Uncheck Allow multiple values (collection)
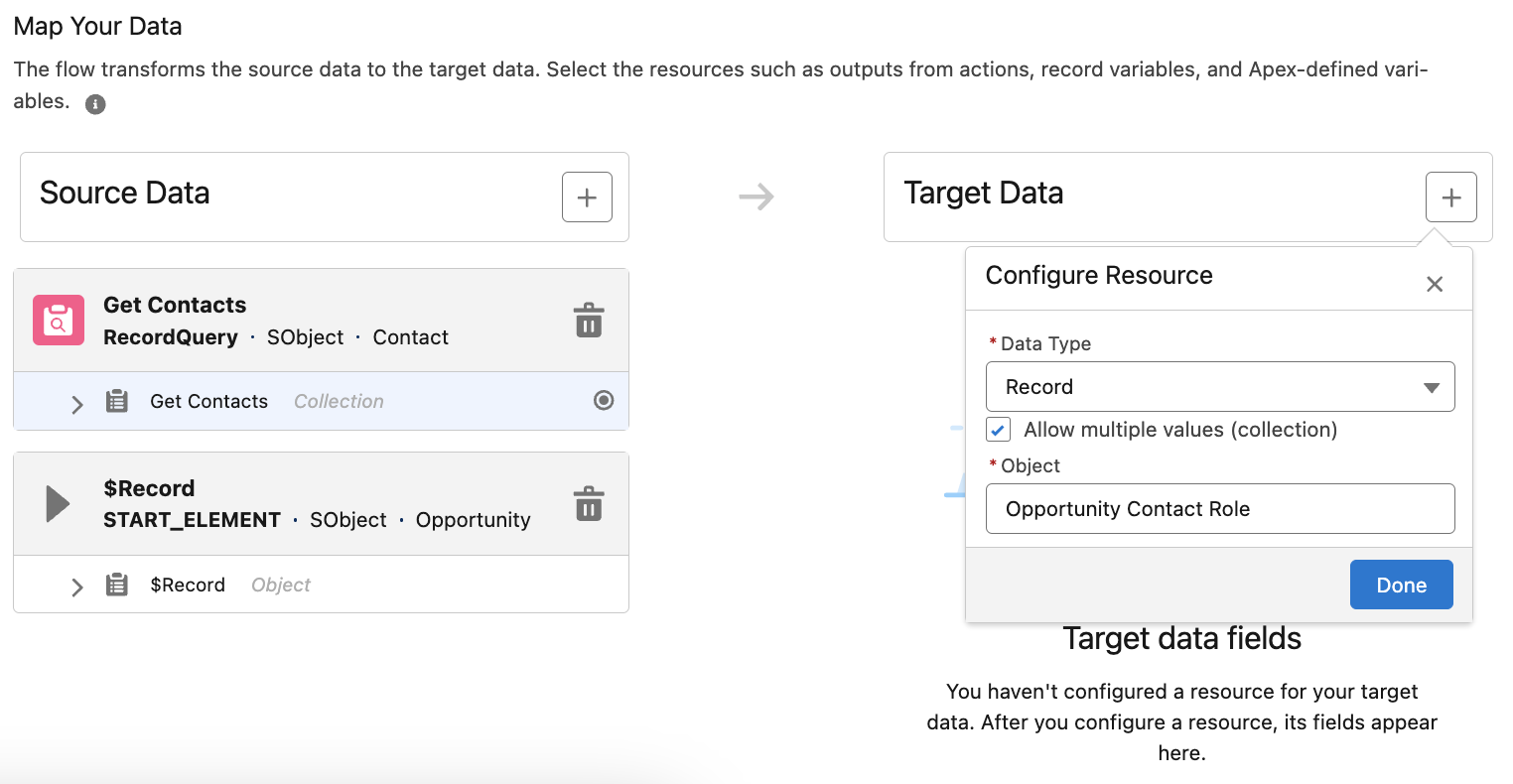This screenshot has width=1513, height=784. coord(999,430)
